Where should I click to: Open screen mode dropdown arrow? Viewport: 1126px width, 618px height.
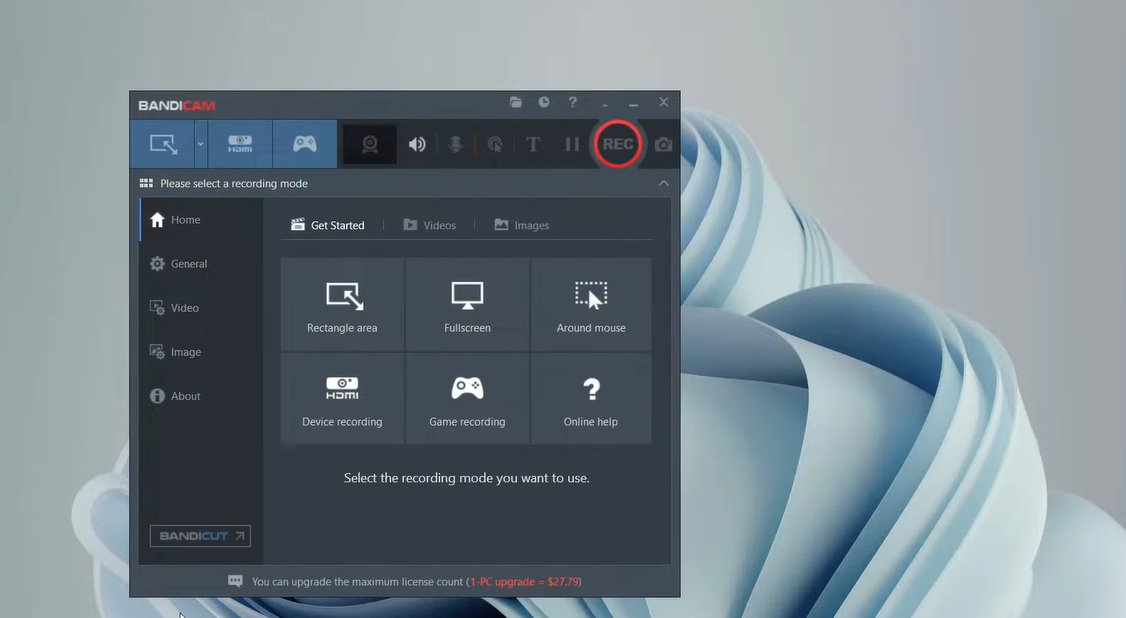click(x=200, y=144)
